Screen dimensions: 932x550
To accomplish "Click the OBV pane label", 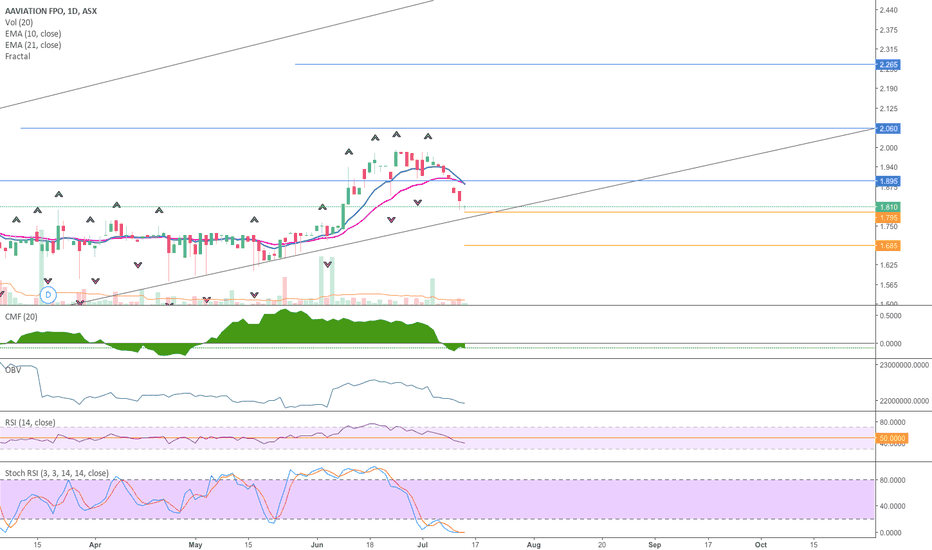I will 12,370.
